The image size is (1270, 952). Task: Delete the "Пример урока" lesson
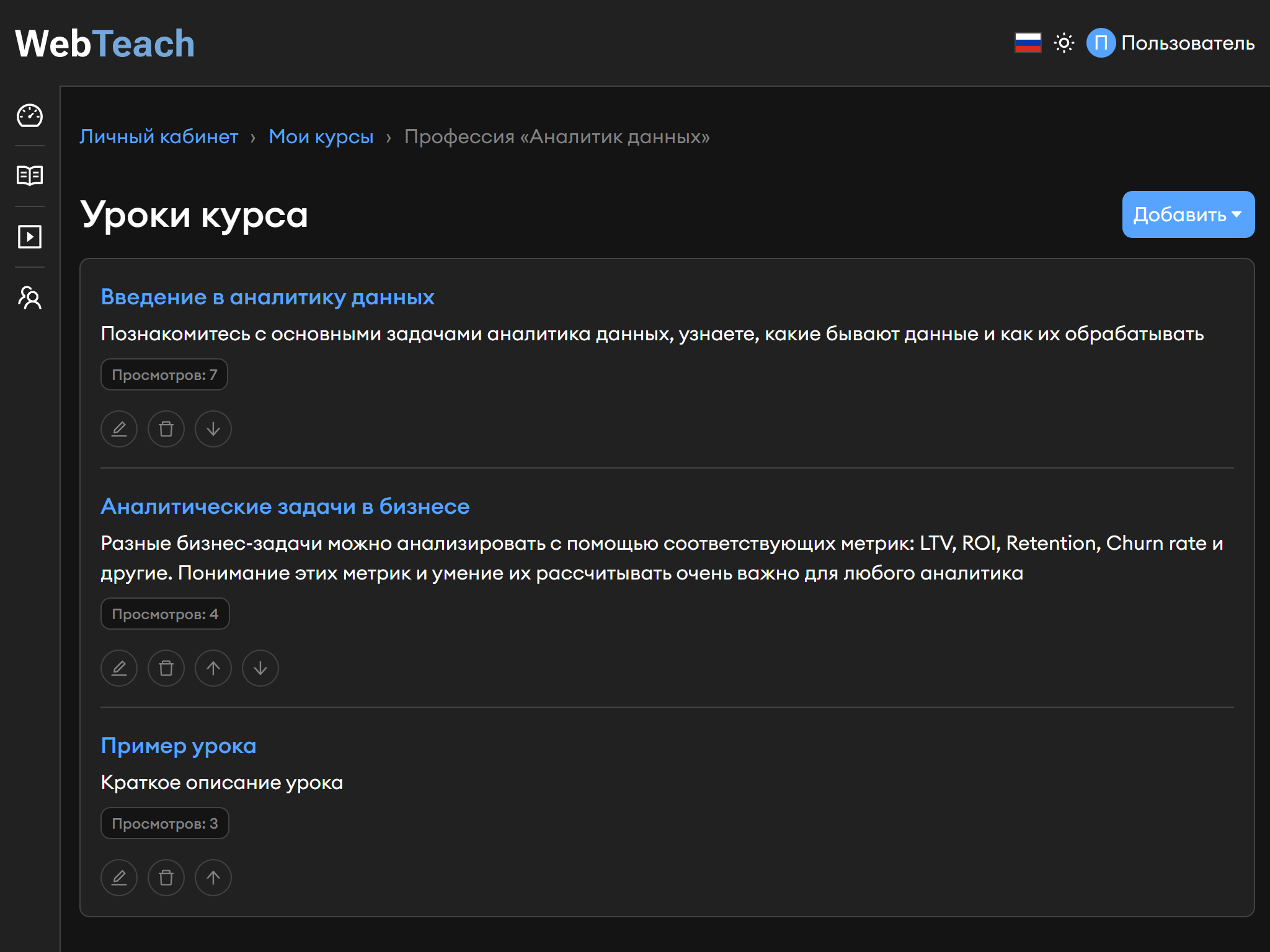(x=166, y=878)
